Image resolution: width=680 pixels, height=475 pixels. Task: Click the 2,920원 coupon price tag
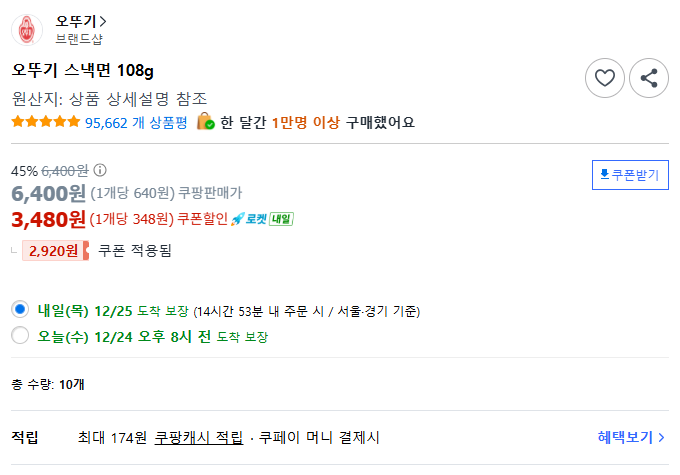(x=55, y=251)
